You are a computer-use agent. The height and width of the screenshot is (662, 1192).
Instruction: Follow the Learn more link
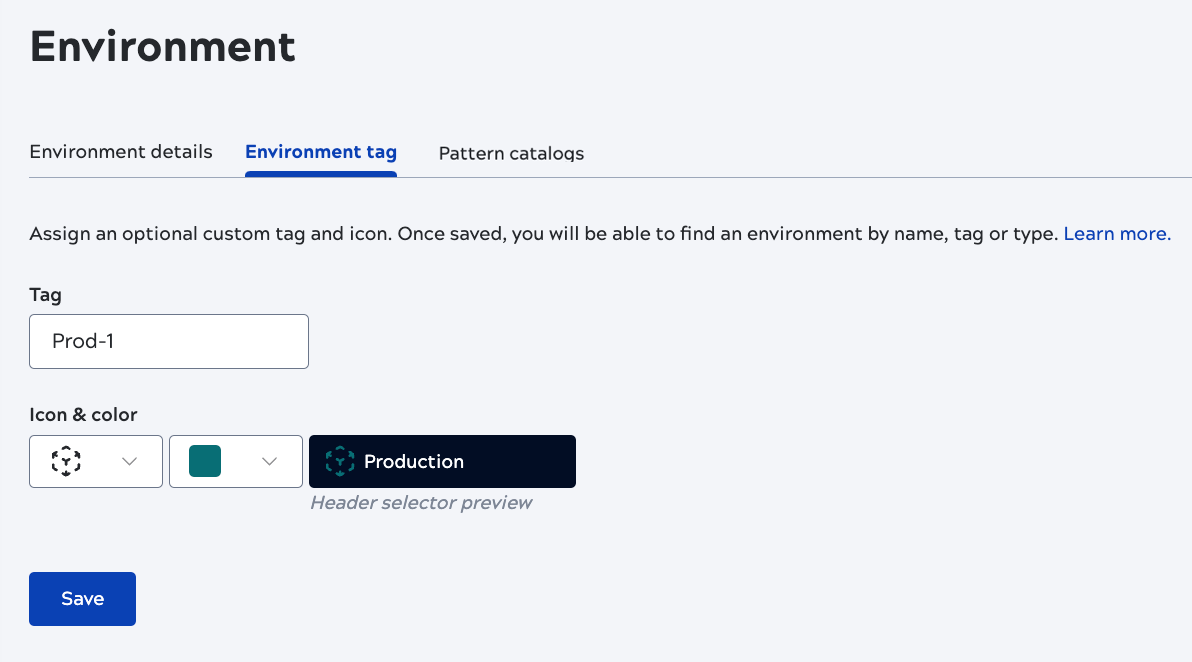1116,233
